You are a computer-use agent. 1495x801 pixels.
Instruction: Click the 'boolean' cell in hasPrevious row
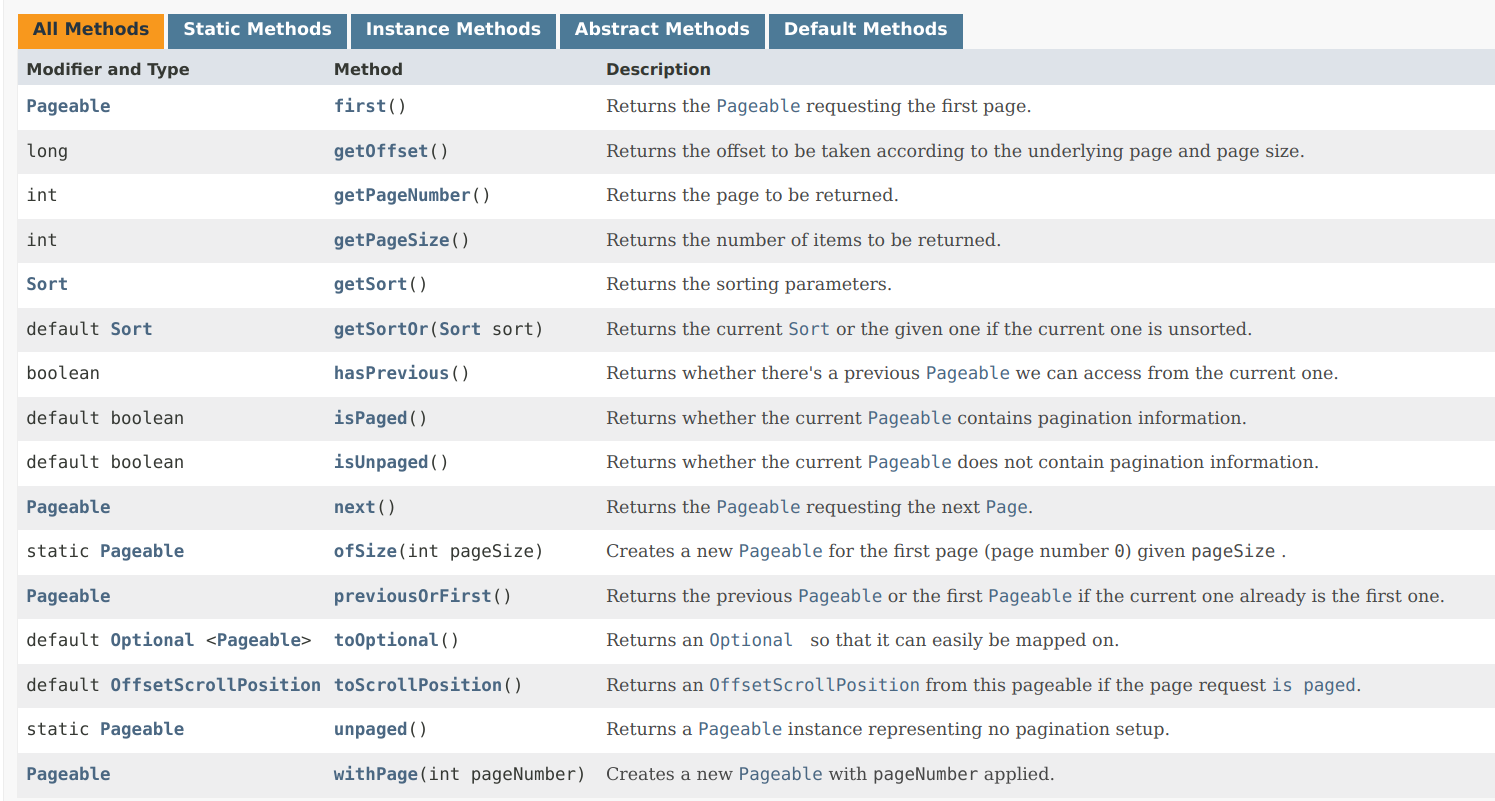[63, 373]
